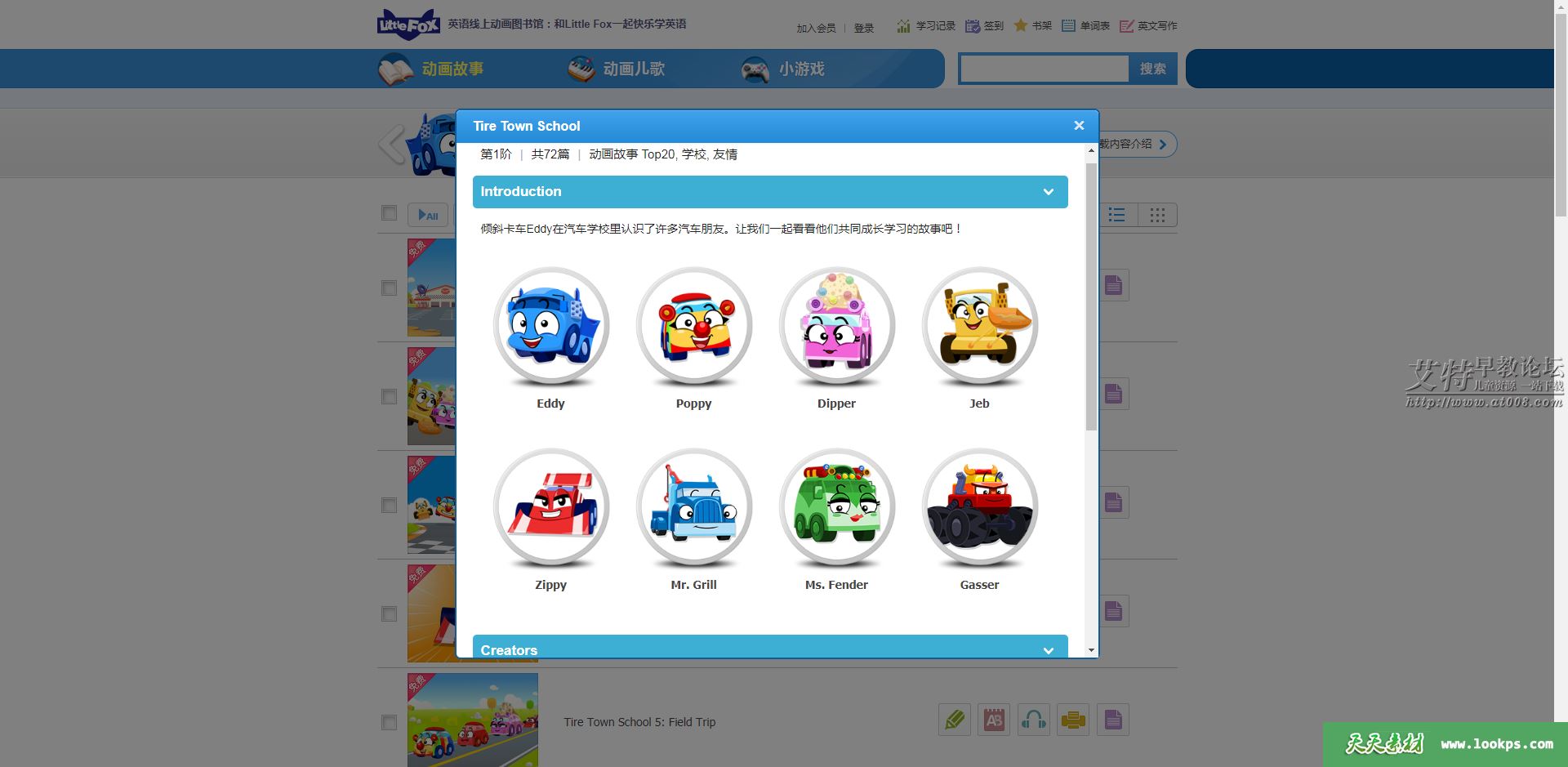The width and height of the screenshot is (1568, 767).
Task: Expand the Creators section
Action: point(1049,650)
